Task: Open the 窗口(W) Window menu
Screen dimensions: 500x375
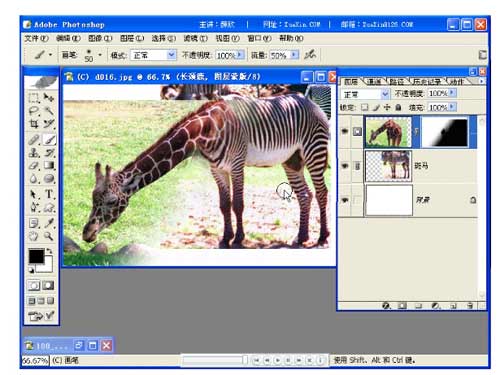Action: 259,39
